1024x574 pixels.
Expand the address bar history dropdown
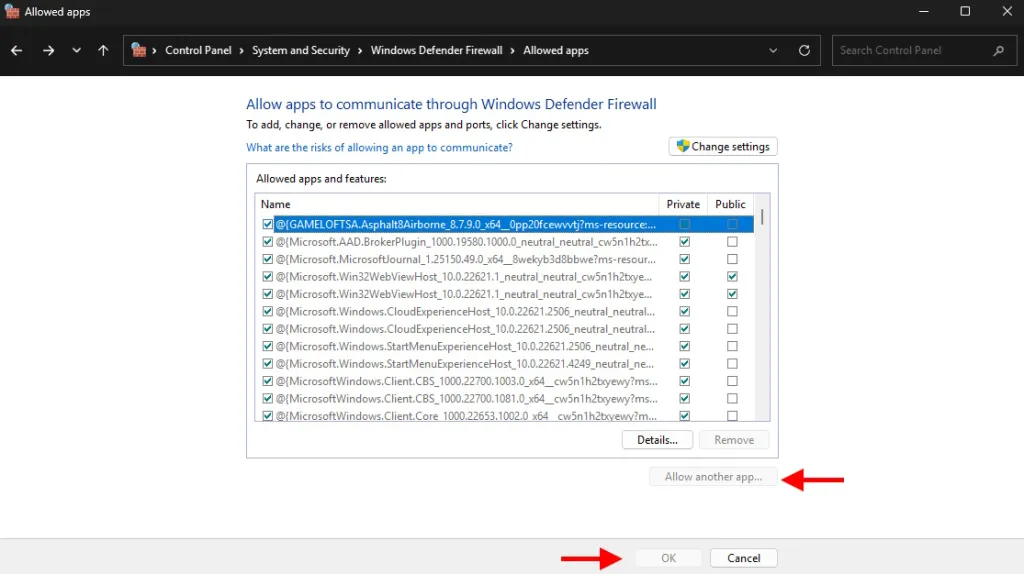click(x=773, y=50)
